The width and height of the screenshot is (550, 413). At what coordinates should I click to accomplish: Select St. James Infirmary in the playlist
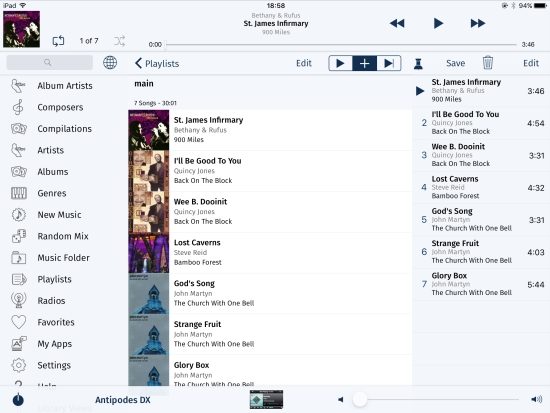(270, 130)
